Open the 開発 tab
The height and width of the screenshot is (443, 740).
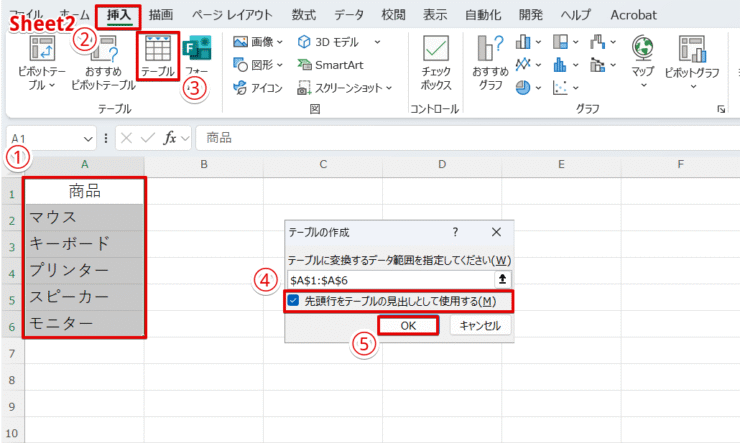531,15
